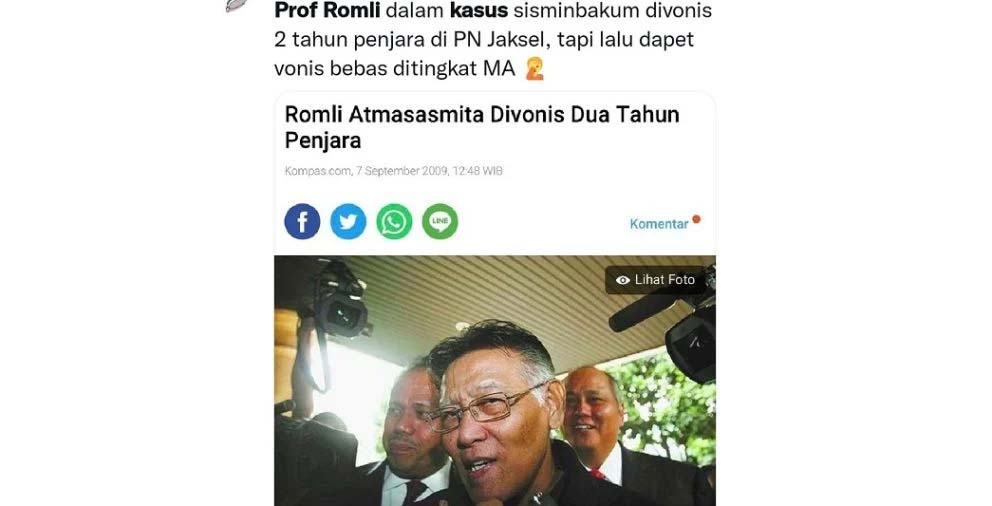
Task: Open the article photo of man with glasses
Action: click(495, 380)
